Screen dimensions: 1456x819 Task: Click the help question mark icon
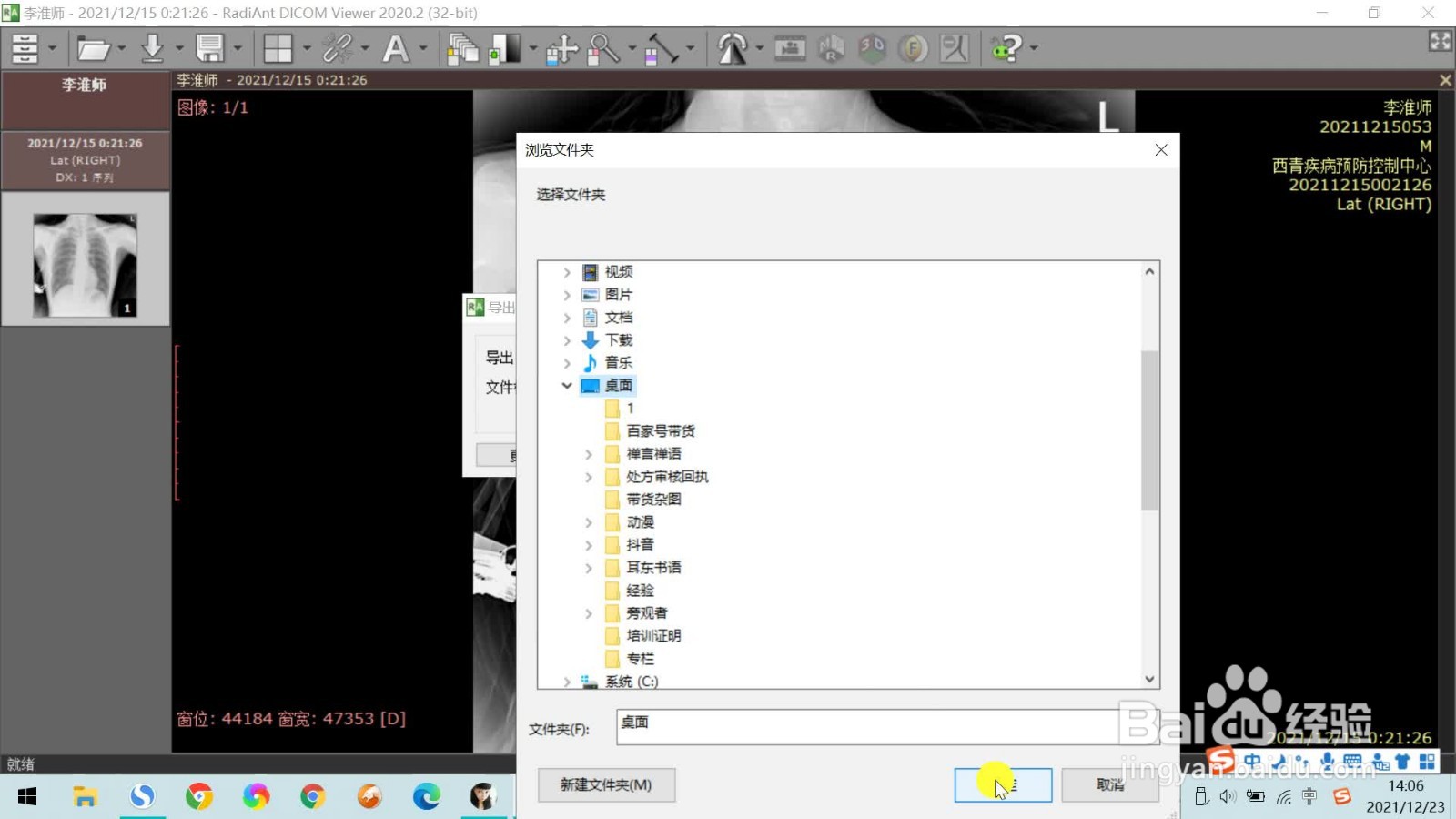pos(1006,48)
